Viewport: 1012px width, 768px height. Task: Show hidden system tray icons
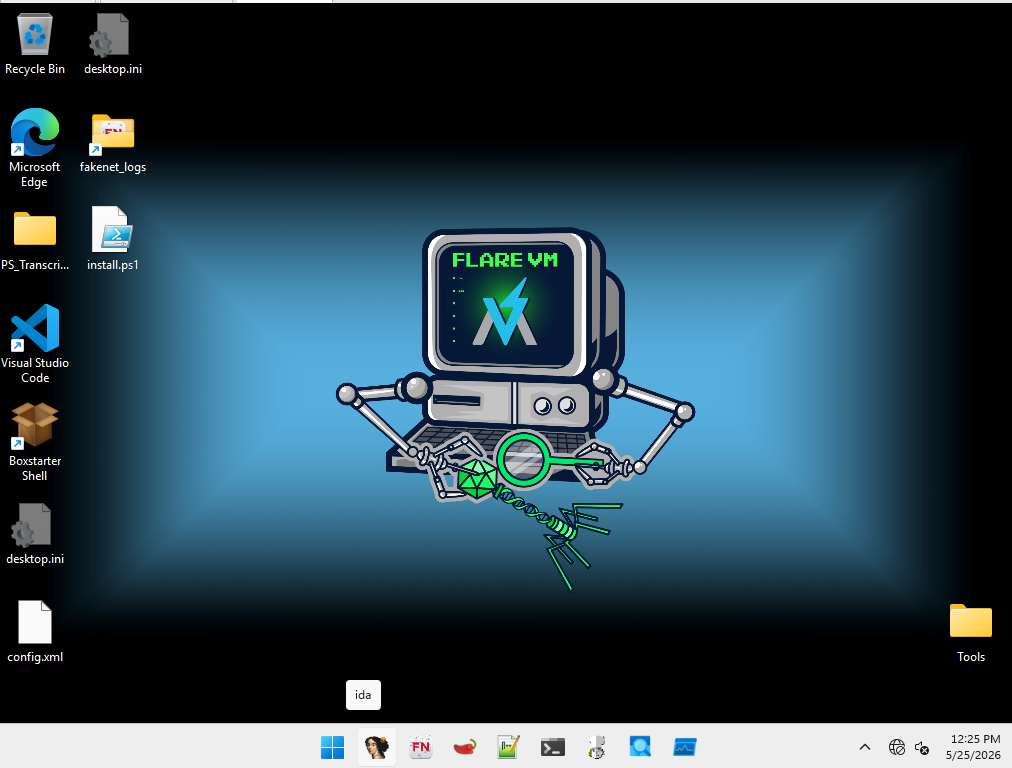[x=865, y=747]
